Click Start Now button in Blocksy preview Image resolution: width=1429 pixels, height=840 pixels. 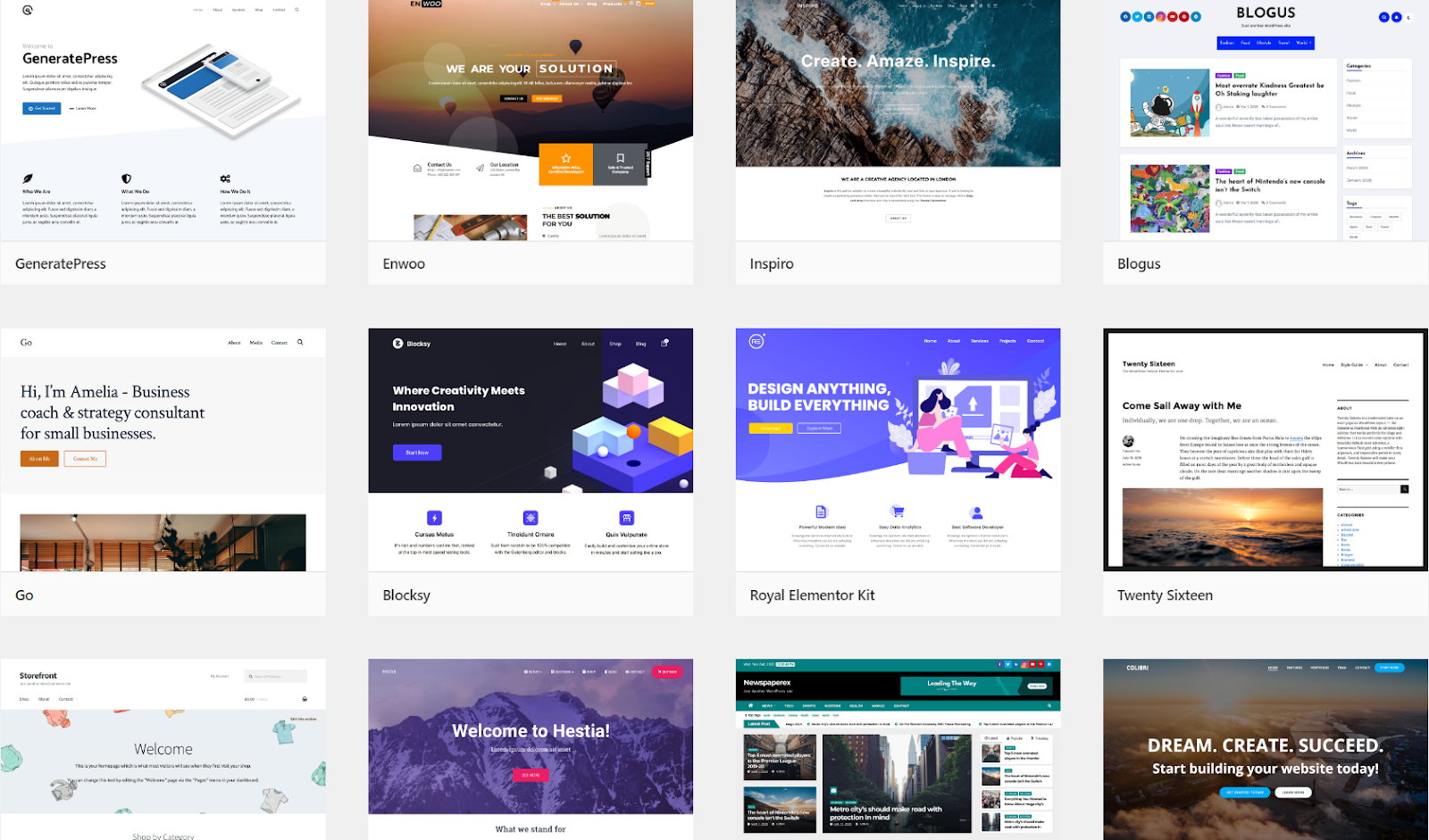click(x=417, y=453)
